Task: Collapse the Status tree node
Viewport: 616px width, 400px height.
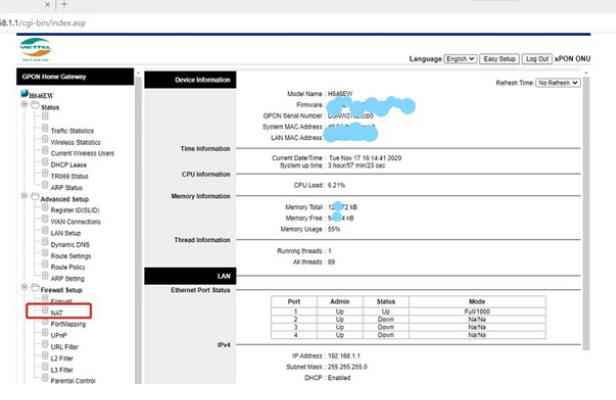Action: (x=24, y=106)
